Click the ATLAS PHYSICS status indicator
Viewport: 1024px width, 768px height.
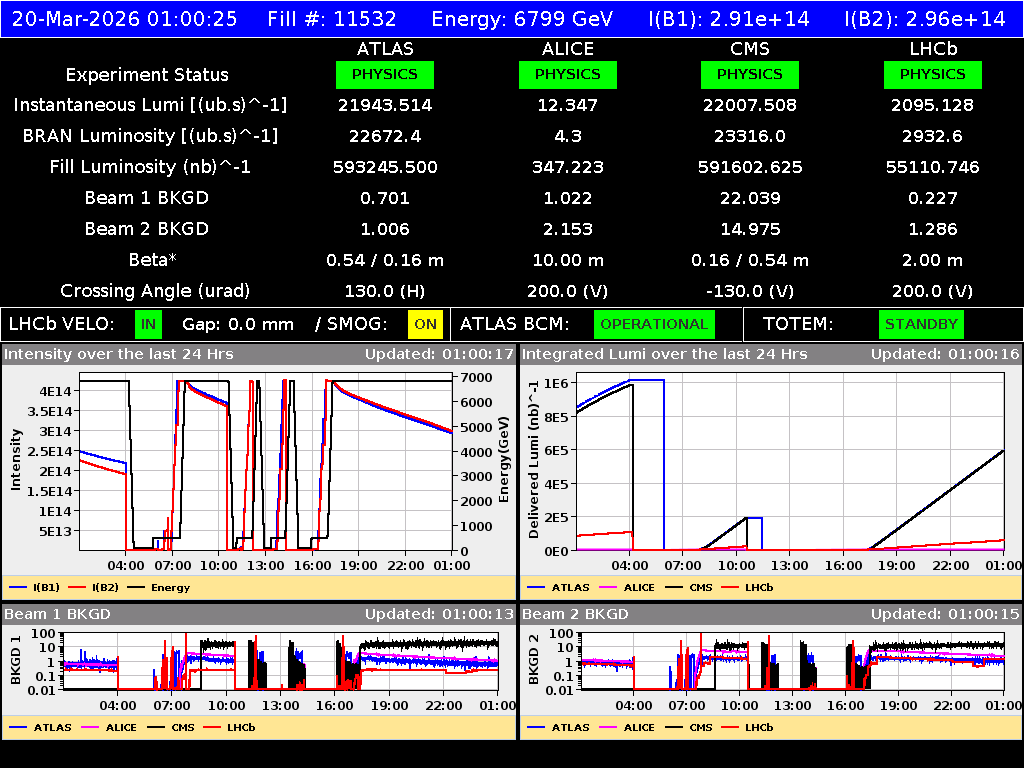tap(386, 74)
